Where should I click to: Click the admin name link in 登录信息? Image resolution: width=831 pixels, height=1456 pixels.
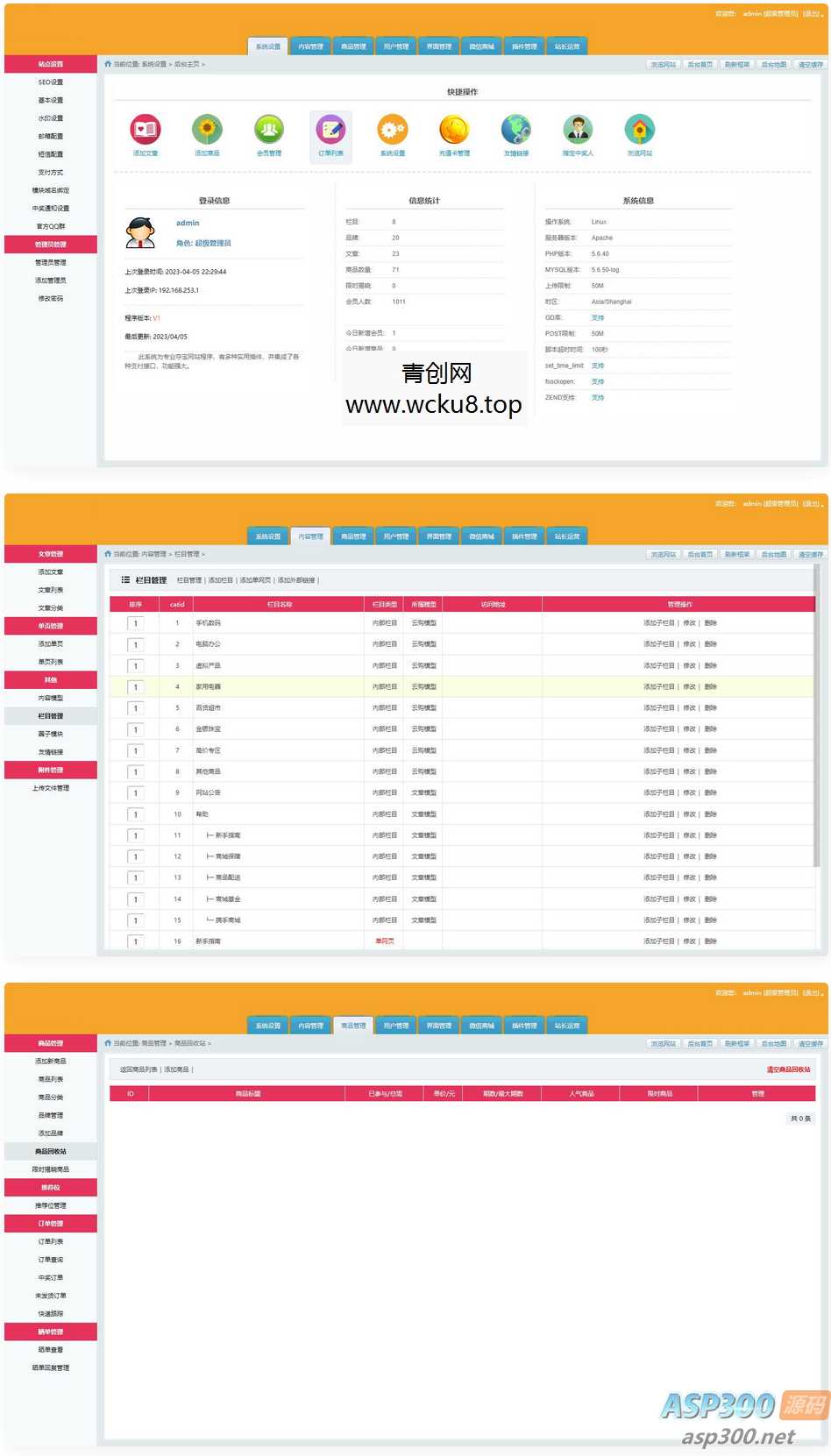(188, 223)
